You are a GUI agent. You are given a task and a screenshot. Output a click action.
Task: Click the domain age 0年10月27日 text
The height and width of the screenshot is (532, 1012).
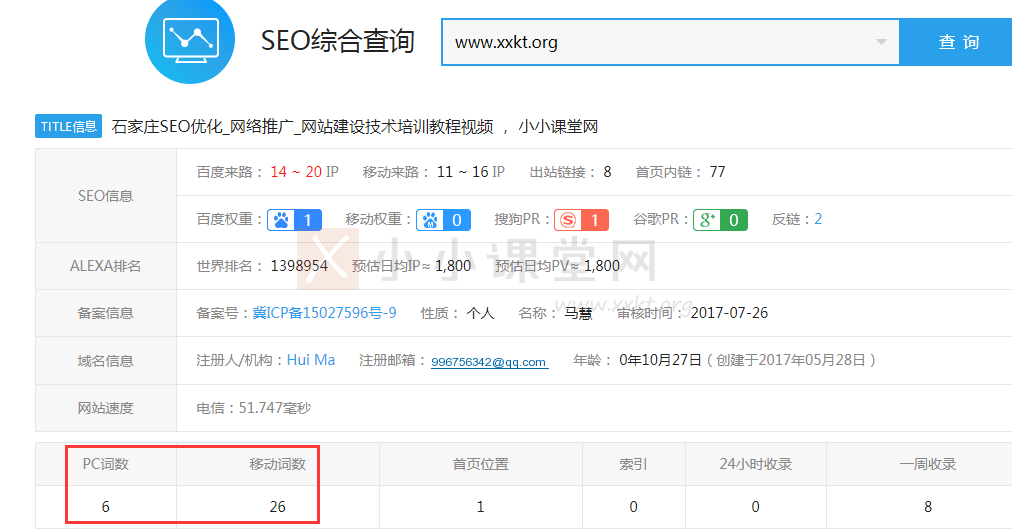pyautogui.click(x=660, y=360)
